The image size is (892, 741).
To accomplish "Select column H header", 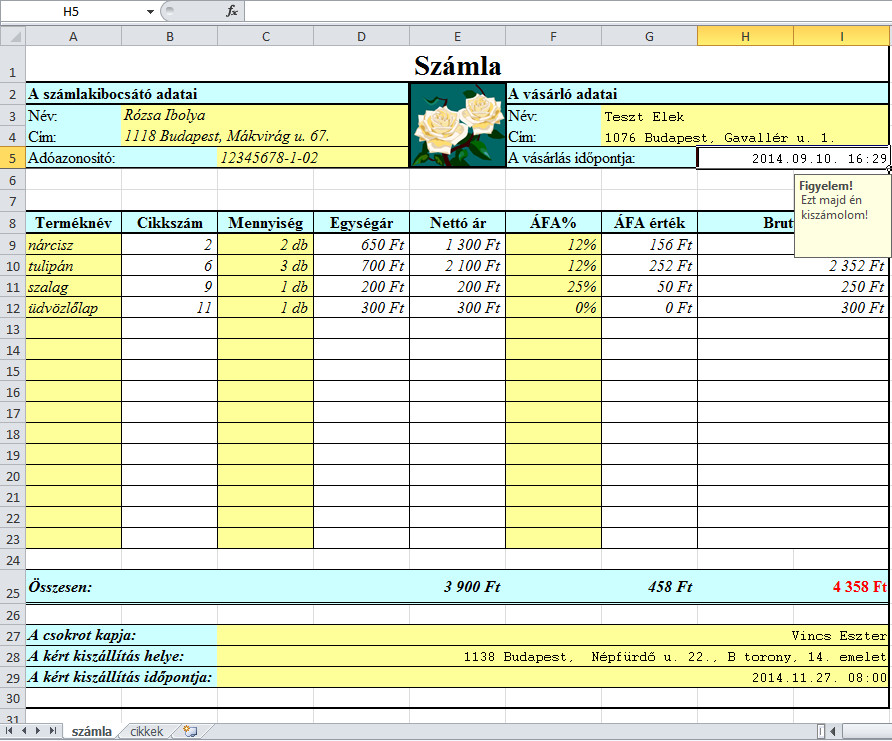I will point(745,36).
